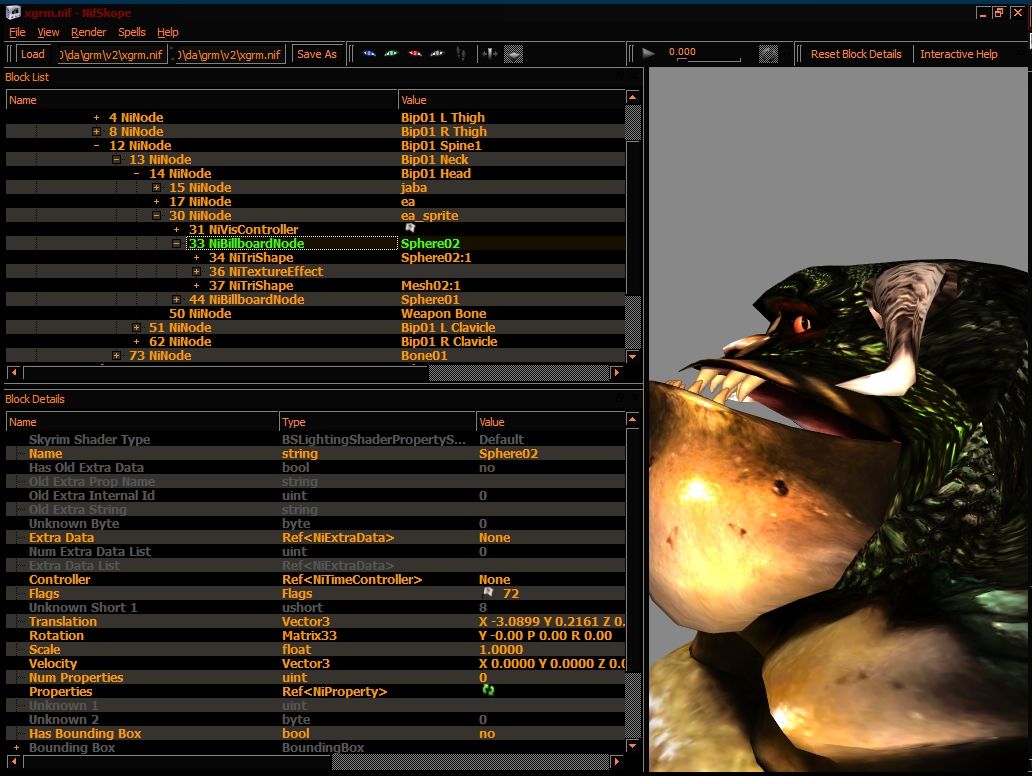
Task: Click the green eye view icon
Action: pos(392,54)
